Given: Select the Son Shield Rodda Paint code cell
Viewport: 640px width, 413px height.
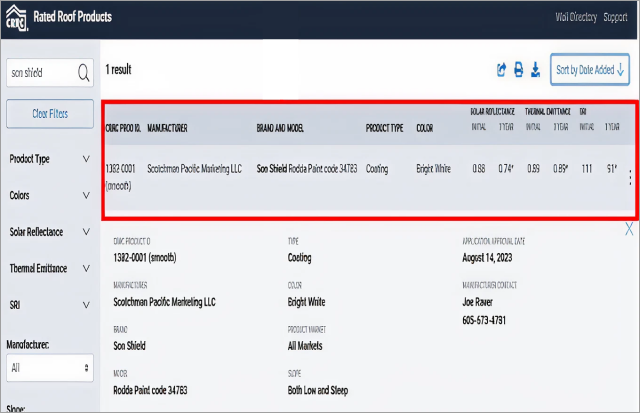Looking at the screenshot, I should click(307, 169).
